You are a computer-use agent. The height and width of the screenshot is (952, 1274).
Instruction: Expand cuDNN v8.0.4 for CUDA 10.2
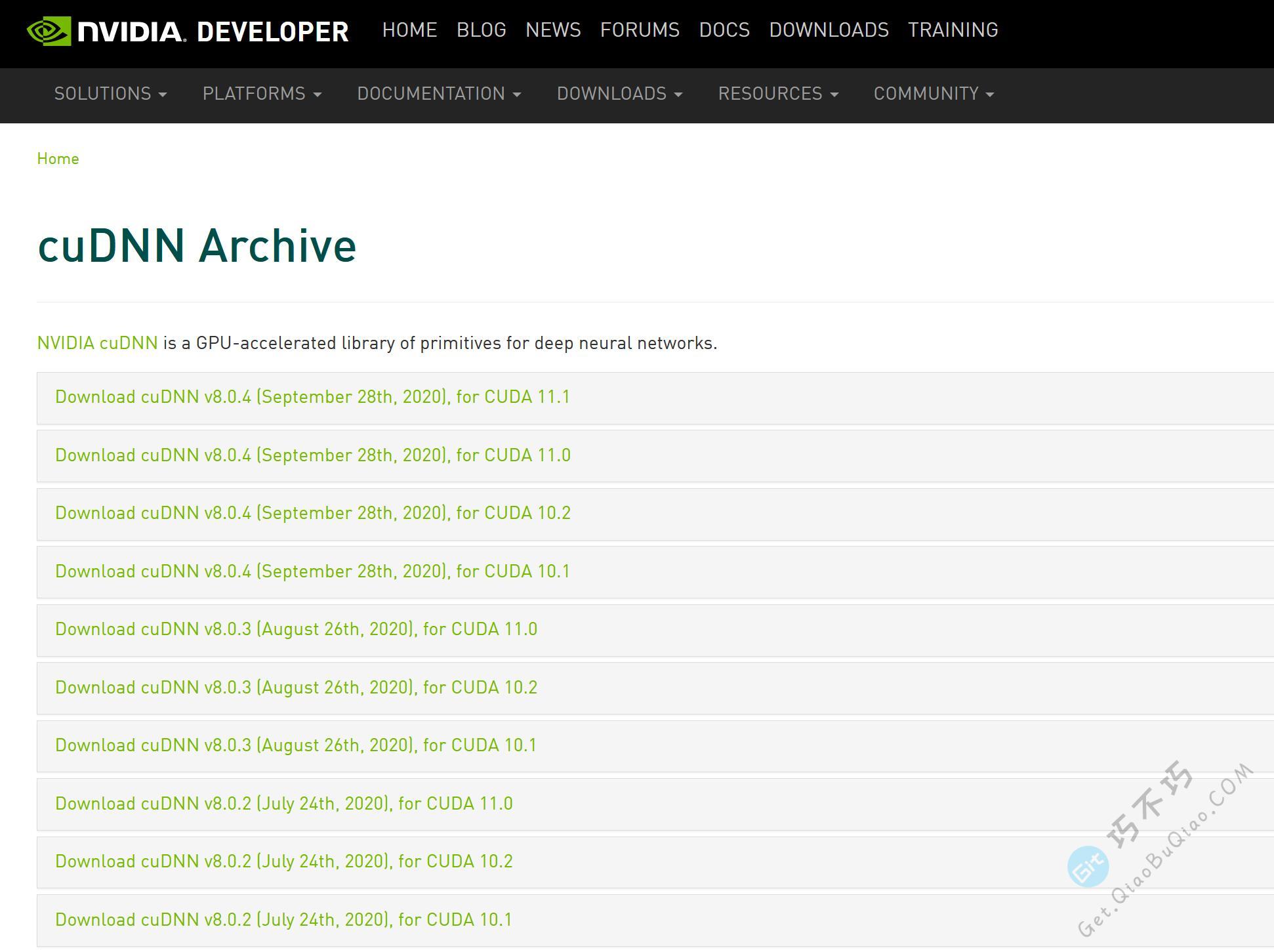[312, 513]
